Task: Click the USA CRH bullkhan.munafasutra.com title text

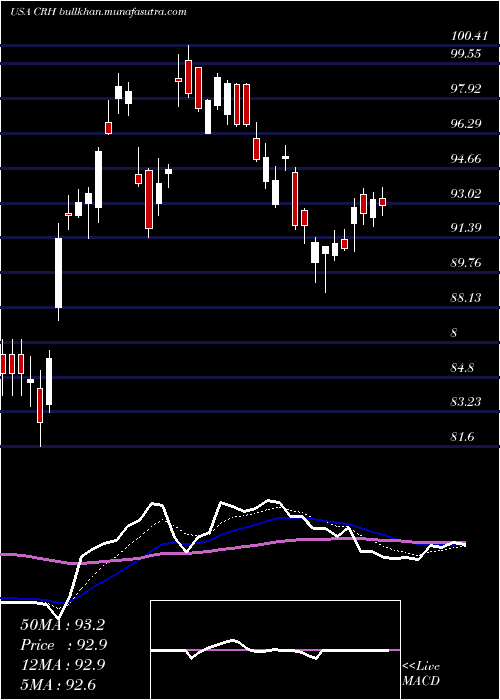Action: 98,12
